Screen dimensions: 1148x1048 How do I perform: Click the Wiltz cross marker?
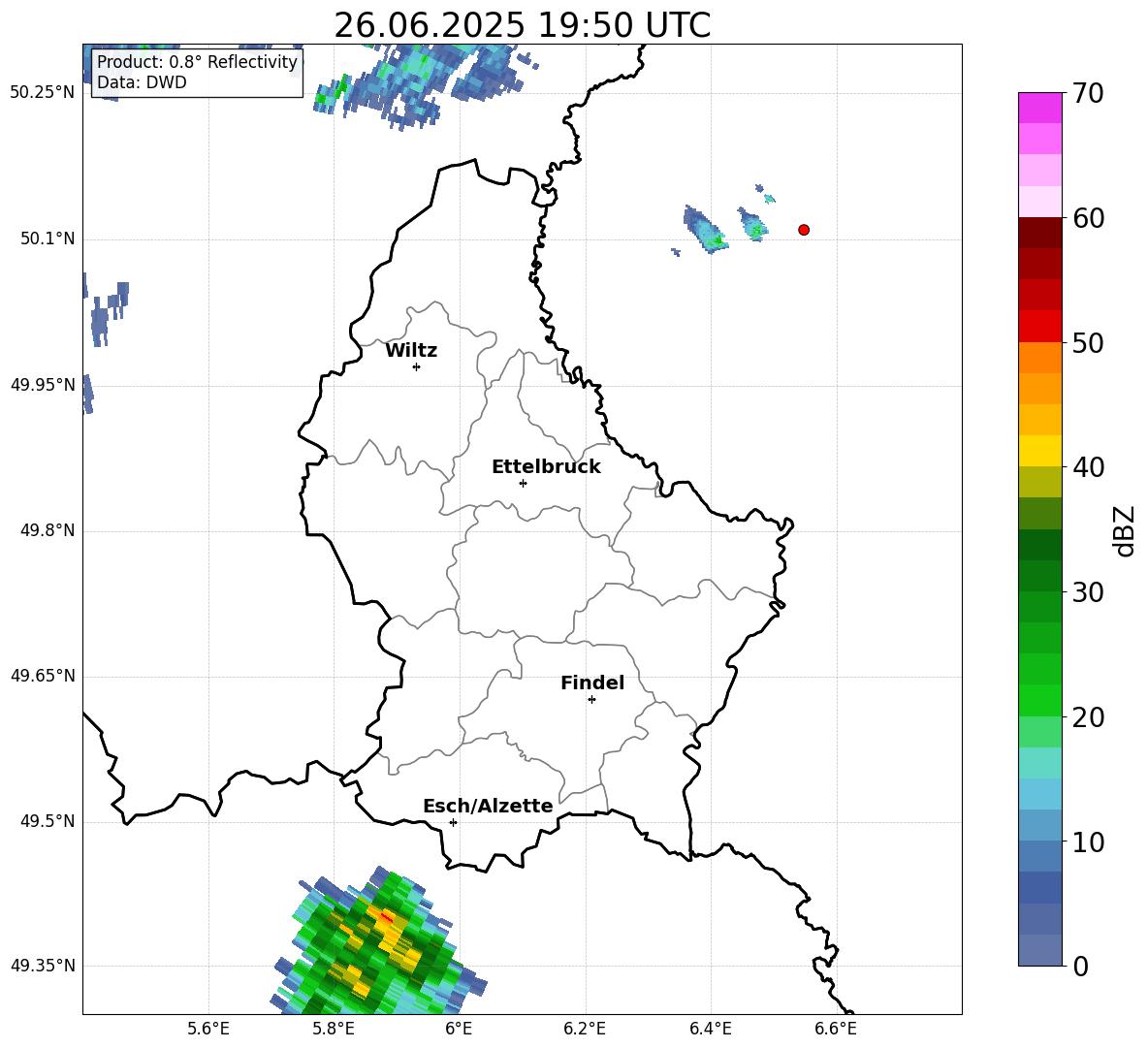(417, 366)
